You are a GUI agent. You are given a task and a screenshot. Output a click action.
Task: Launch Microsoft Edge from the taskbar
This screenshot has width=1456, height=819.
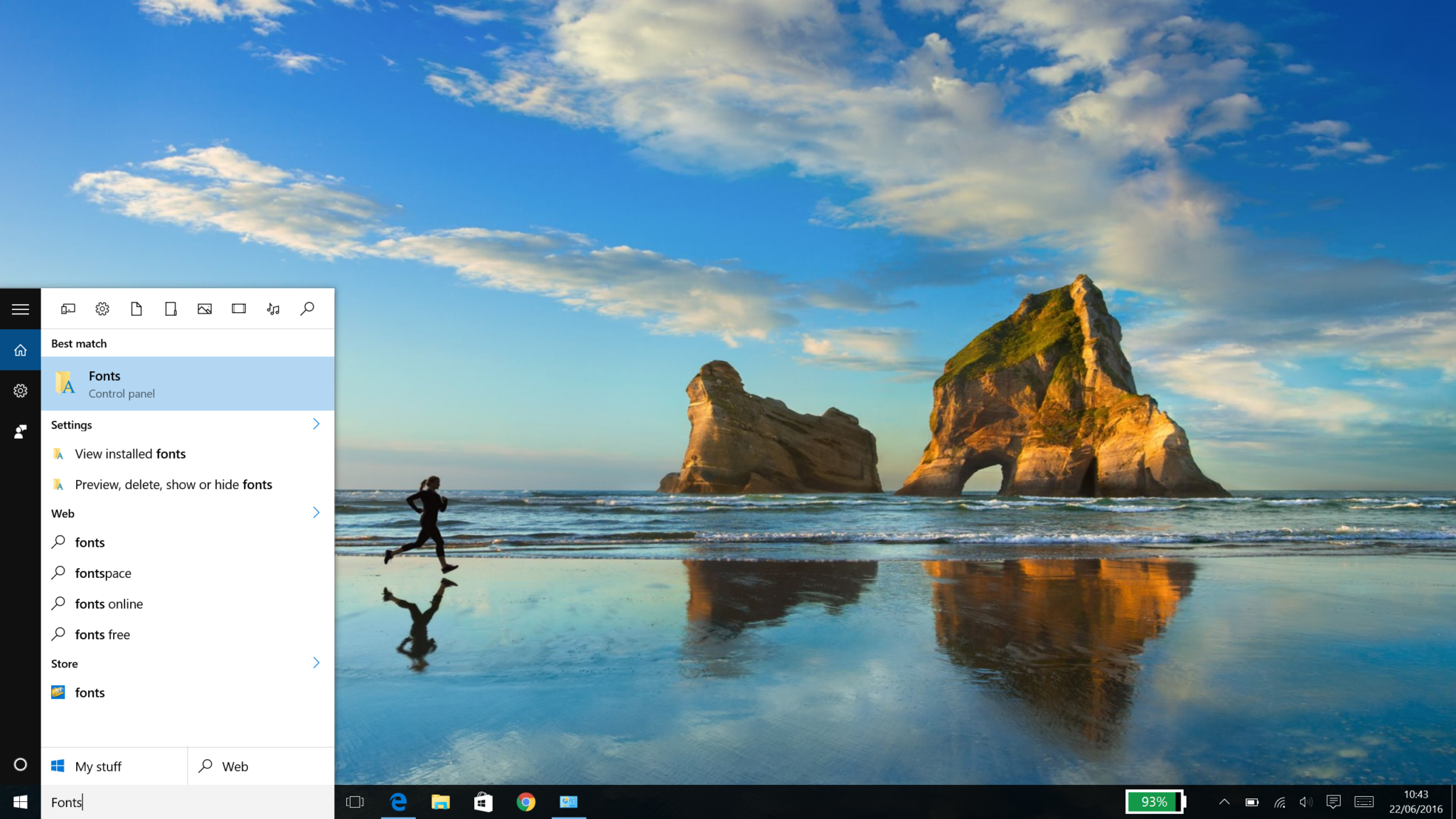click(397, 802)
